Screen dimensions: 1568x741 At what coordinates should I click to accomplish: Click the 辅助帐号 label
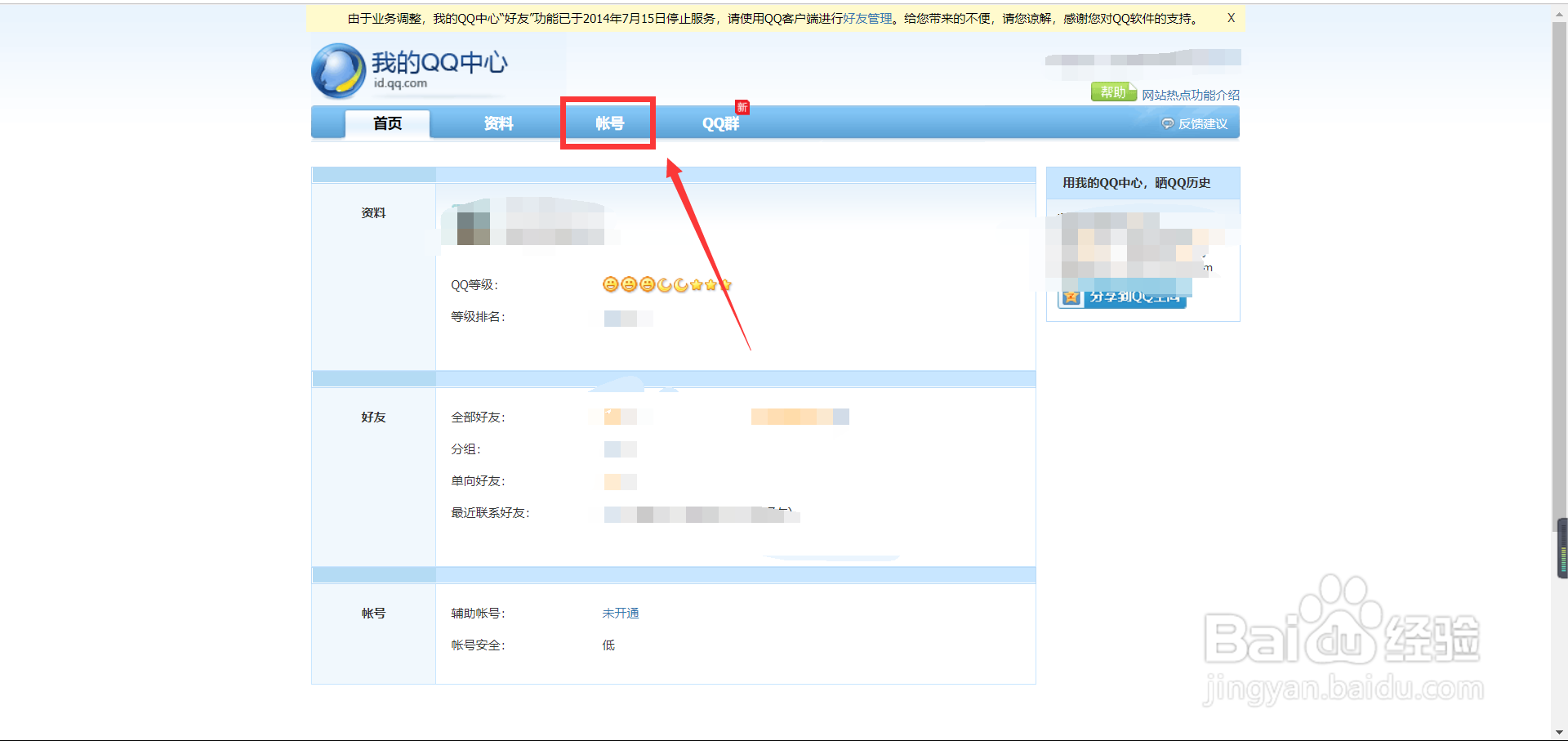click(x=478, y=614)
